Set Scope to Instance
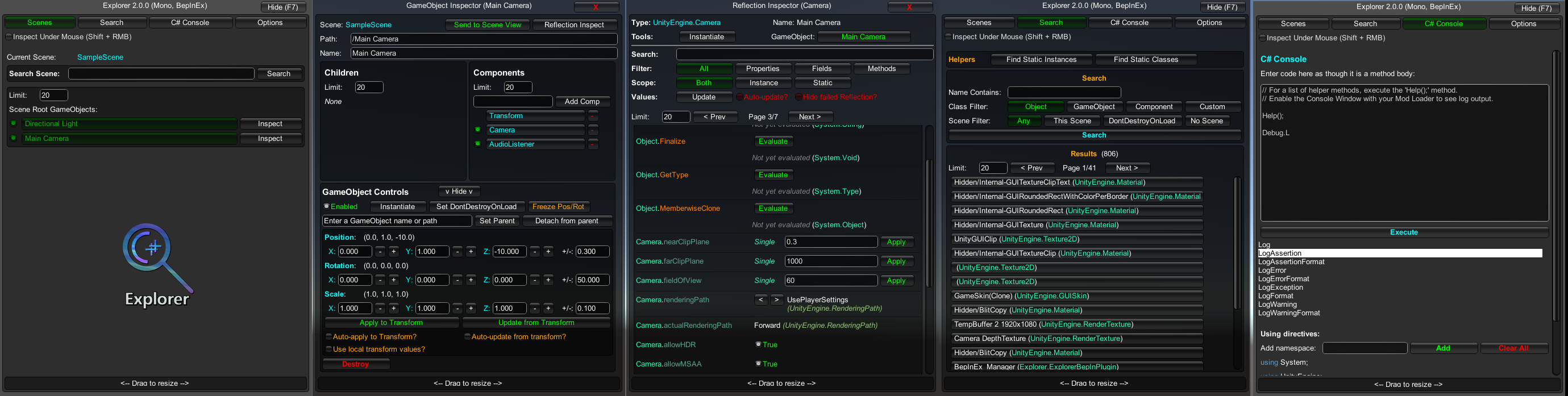Image resolution: width=1568 pixels, height=396 pixels. click(764, 83)
